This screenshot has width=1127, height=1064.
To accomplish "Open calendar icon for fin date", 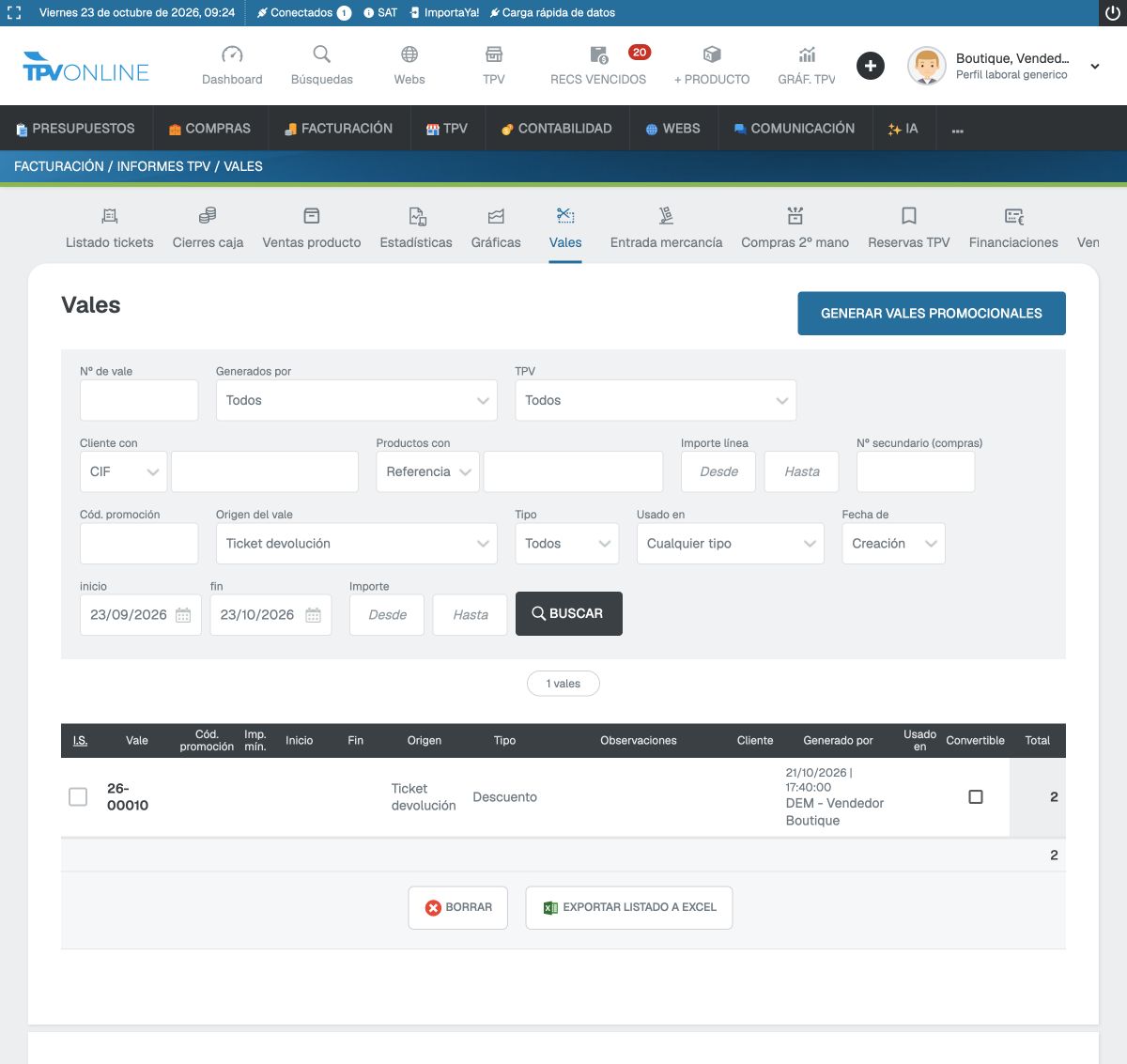I will click(313, 615).
